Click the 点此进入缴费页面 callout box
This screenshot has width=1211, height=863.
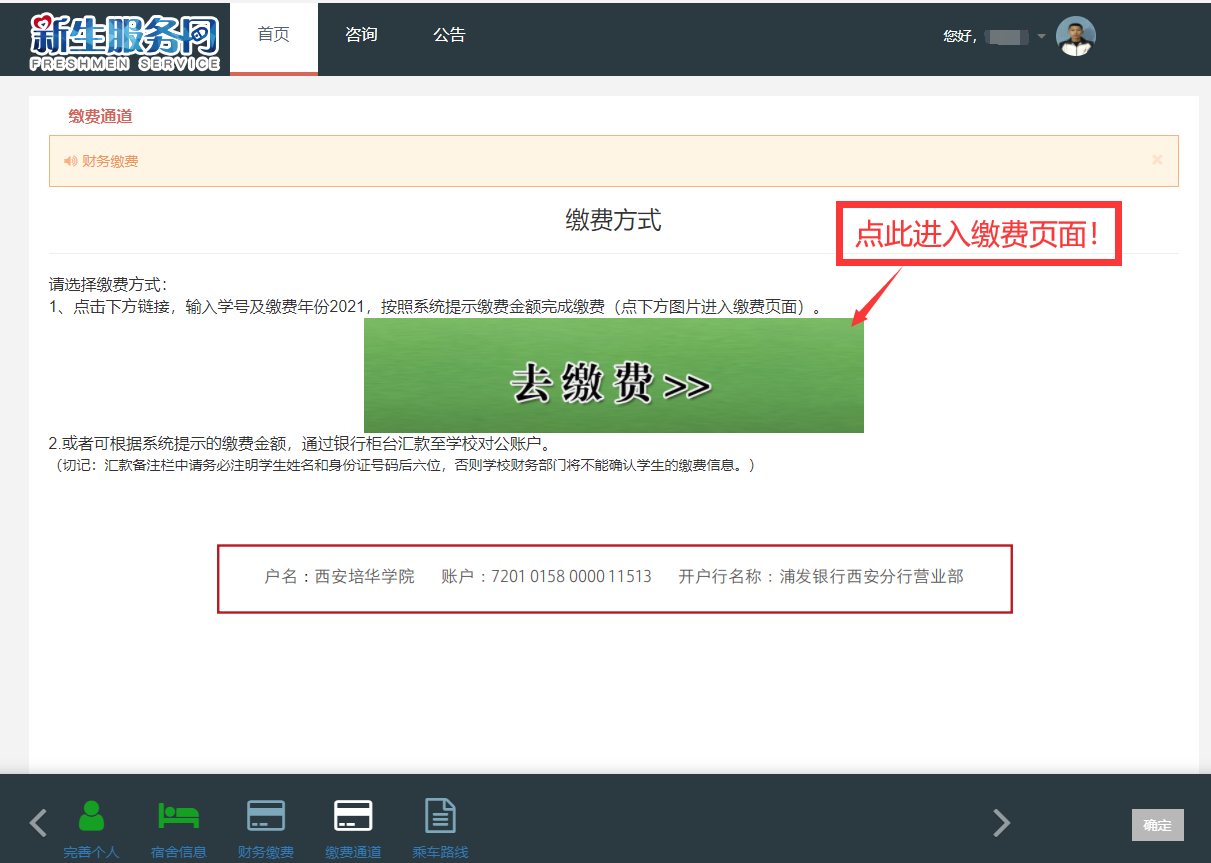tap(978, 234)
